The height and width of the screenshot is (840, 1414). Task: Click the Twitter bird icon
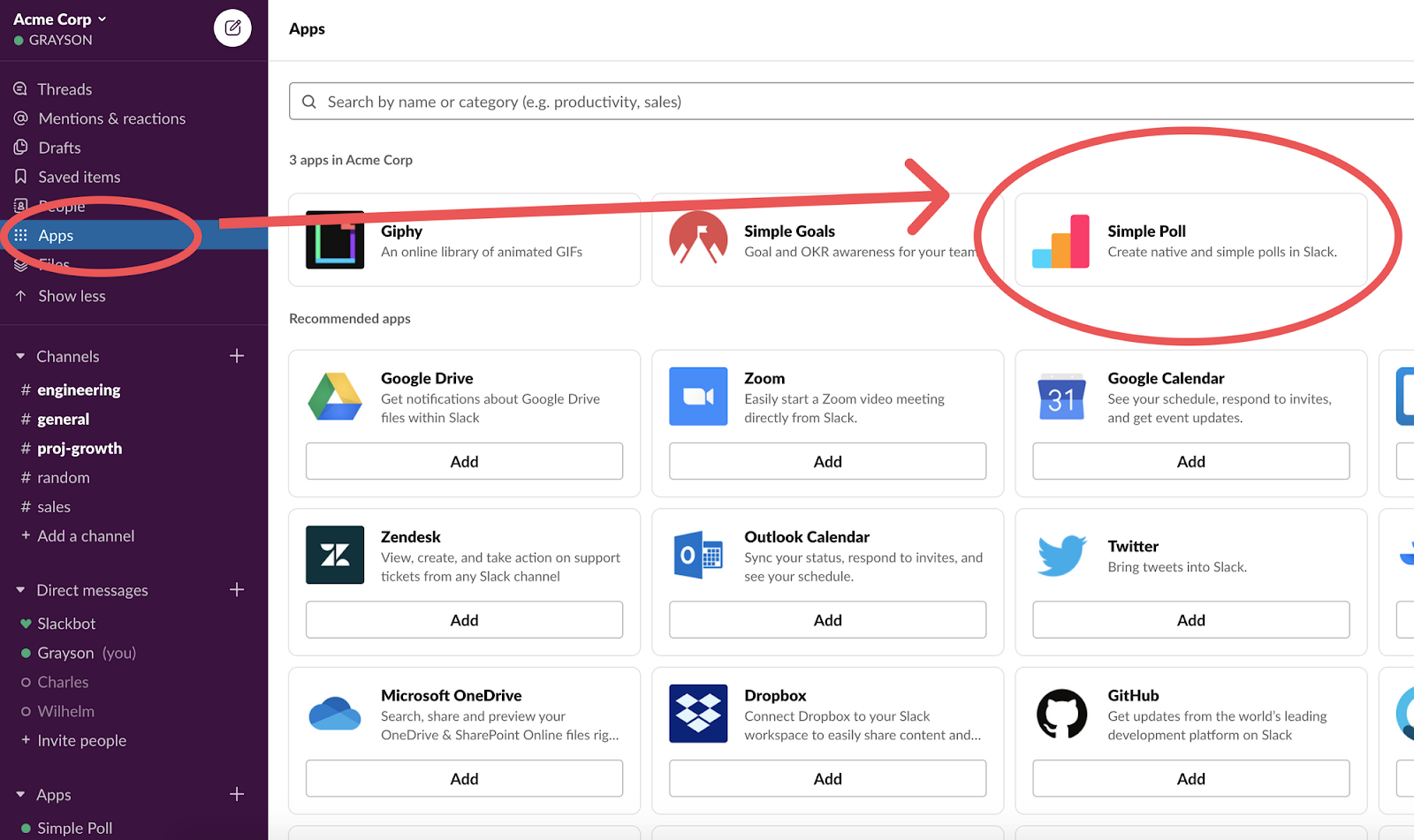click(1061, 556)
